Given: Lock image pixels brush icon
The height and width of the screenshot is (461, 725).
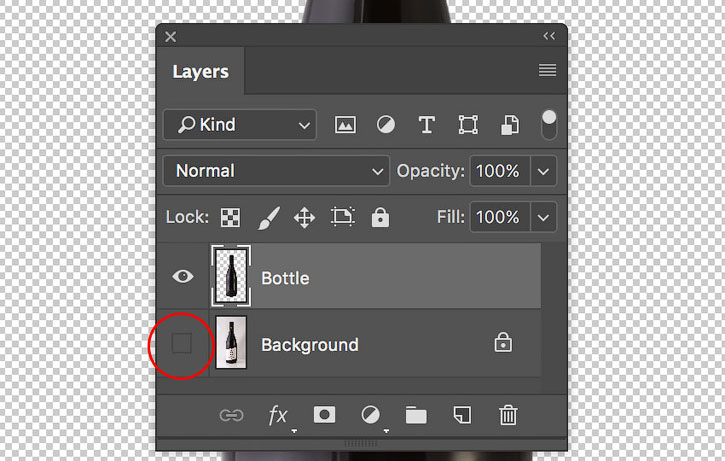Looking at the screenshot, I should click(269, 217).
